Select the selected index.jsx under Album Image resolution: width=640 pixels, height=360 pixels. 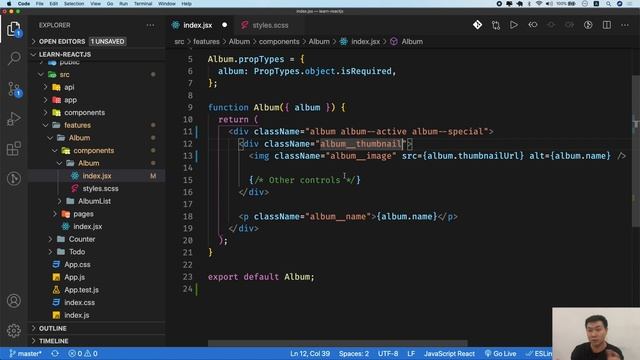(97, 176)
